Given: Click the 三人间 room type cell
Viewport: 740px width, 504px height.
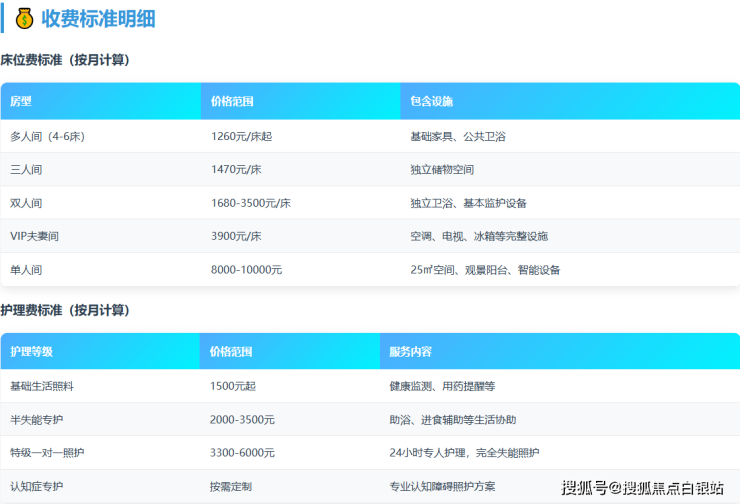Looking at the screenshot, I should pyautogui.click(x=26, y=169).
